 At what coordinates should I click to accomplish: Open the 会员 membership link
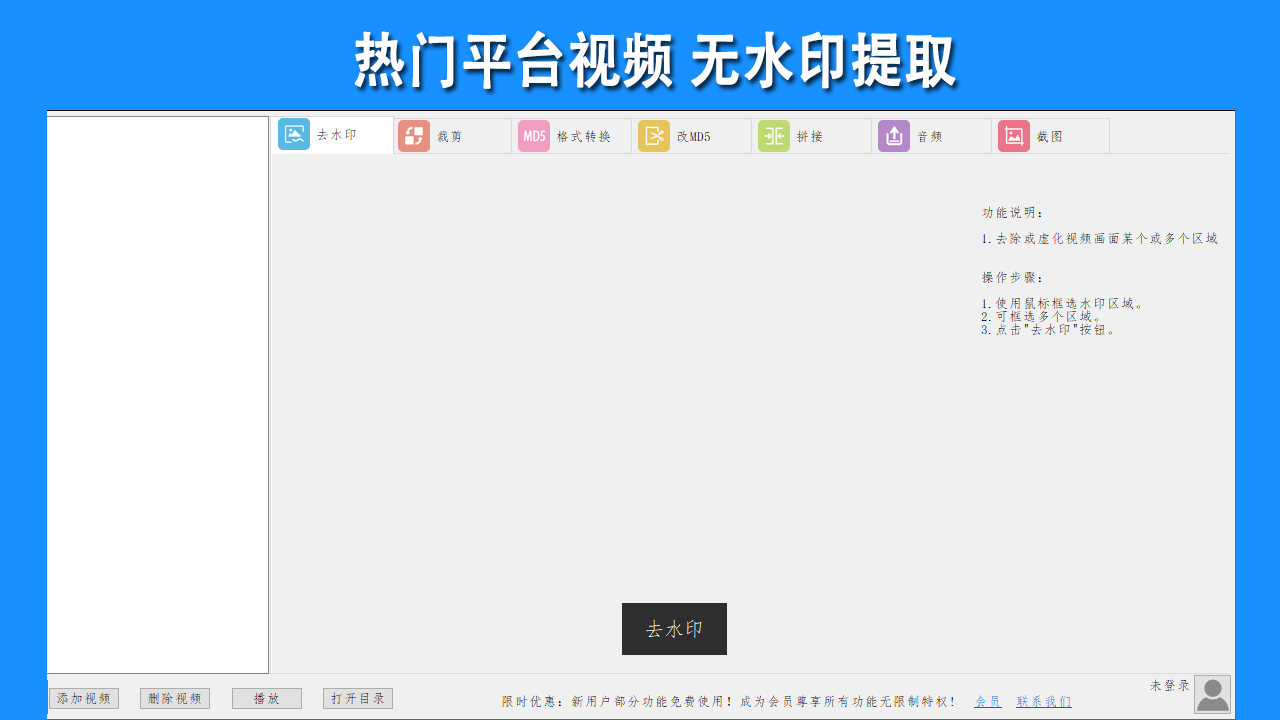(988, 702)
